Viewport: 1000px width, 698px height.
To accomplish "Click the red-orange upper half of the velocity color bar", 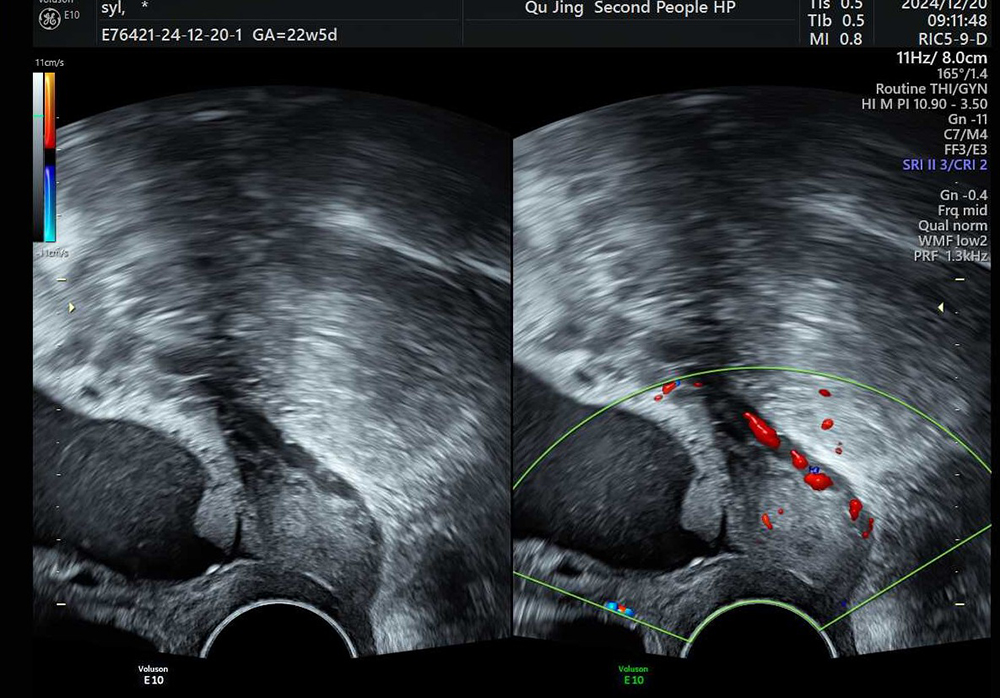I will (49, 110).
